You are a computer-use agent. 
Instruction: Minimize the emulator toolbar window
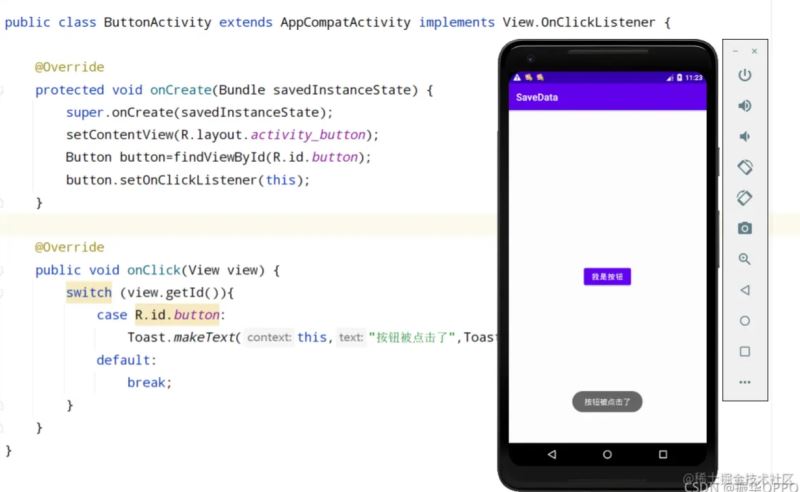click(736, 51)
